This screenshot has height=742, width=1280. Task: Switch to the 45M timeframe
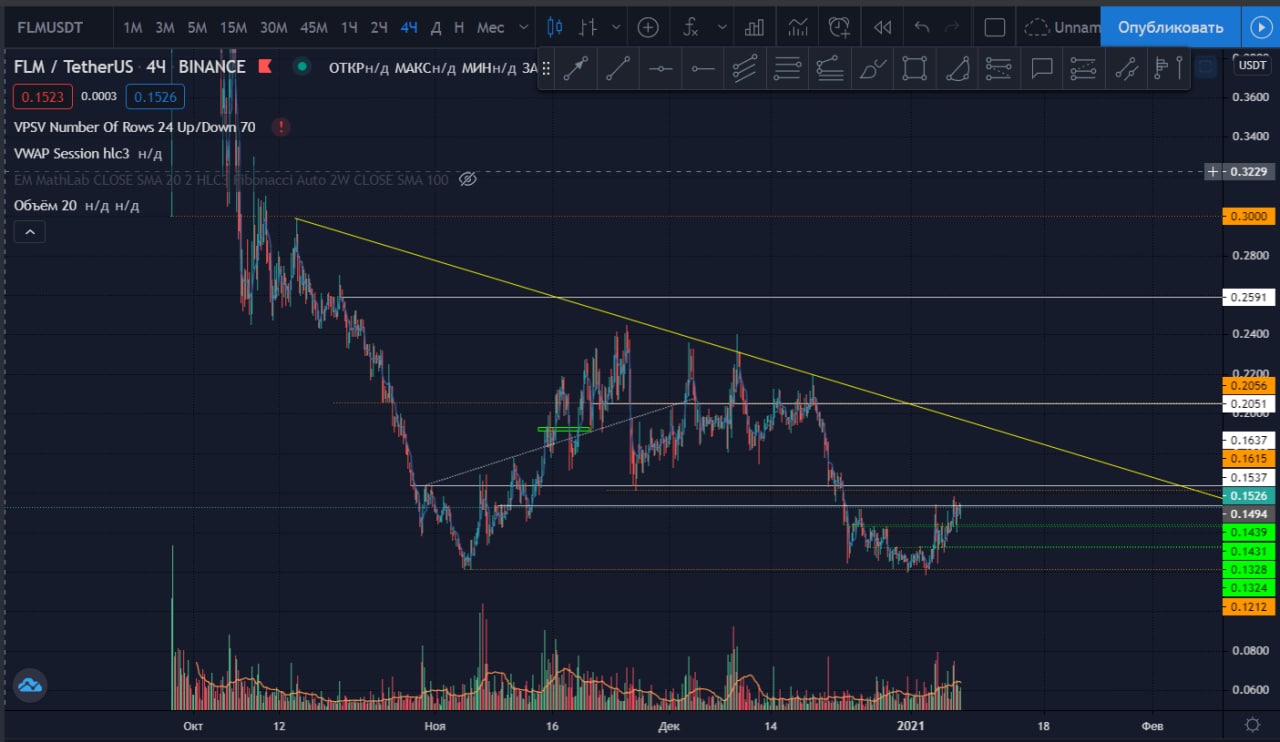tap(314, 27)
